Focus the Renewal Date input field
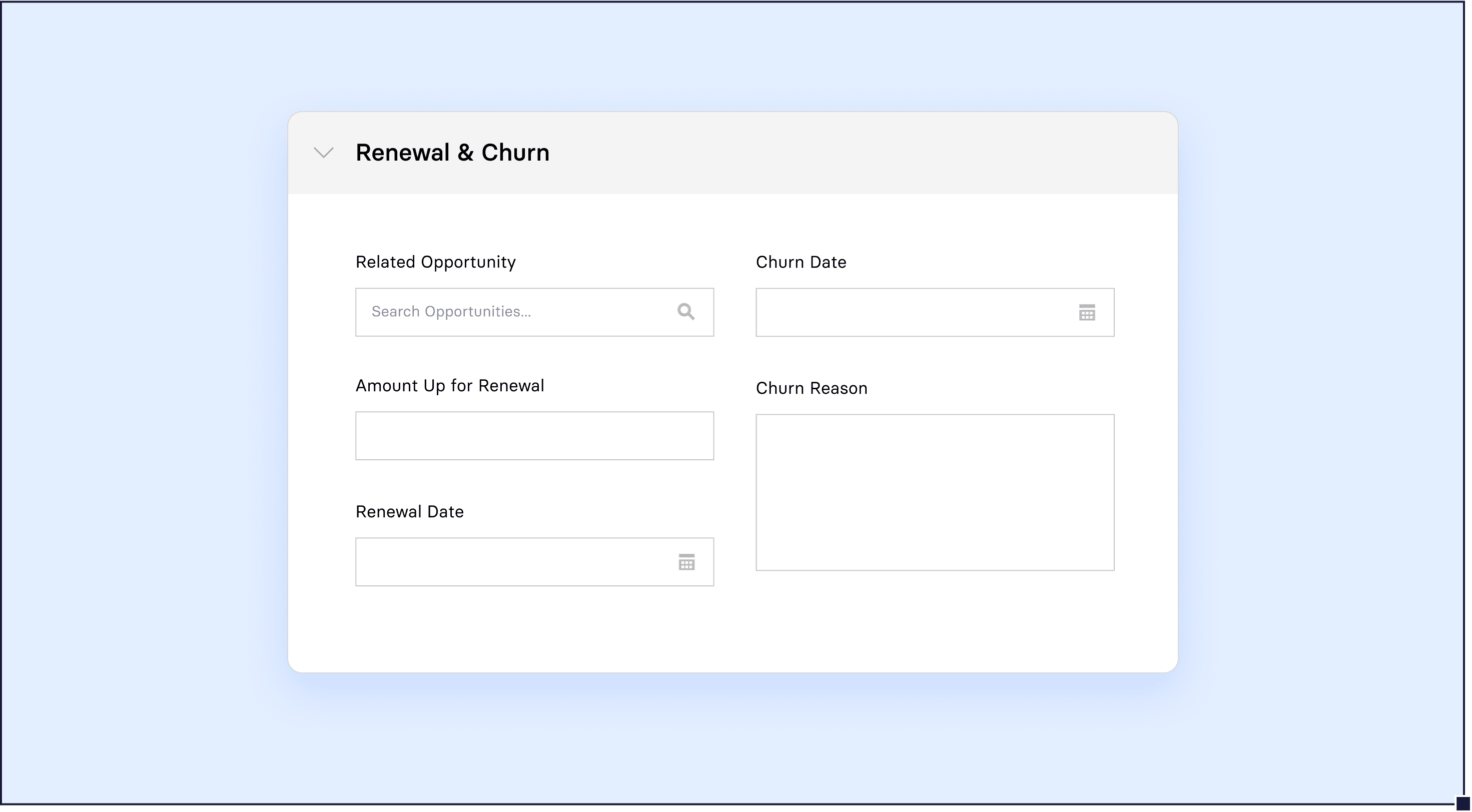1472x812 pixels. pos(534,562)
